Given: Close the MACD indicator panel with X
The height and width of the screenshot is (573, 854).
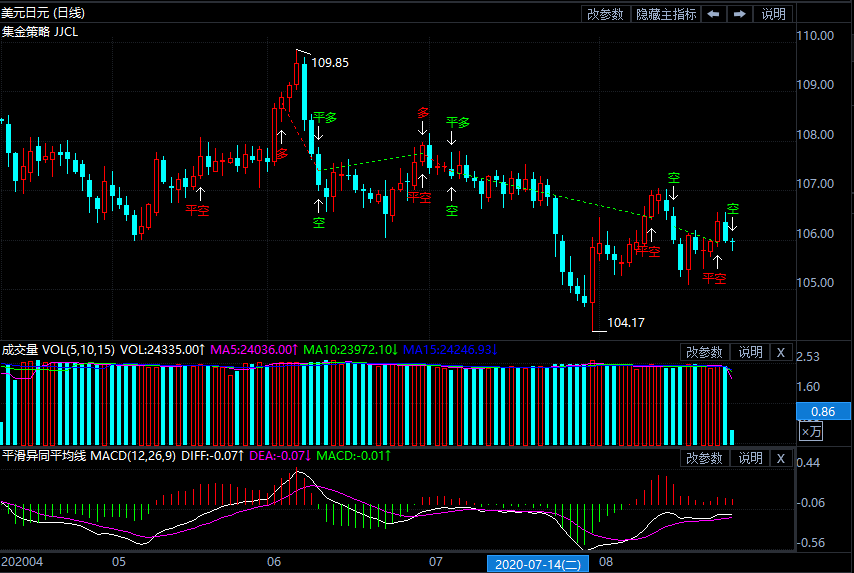Looking at the screenshot, I should click(x=781, y=458).
